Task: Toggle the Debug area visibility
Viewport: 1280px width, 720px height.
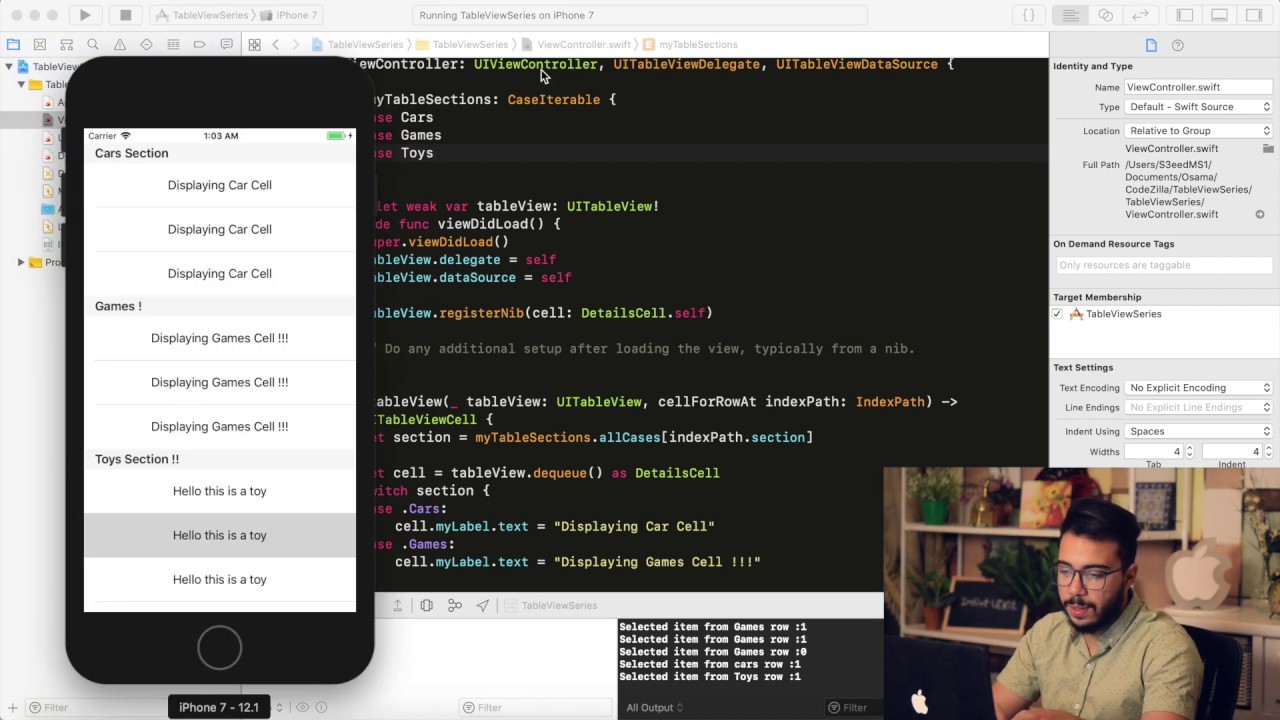Action: (x=1219, y=15)
